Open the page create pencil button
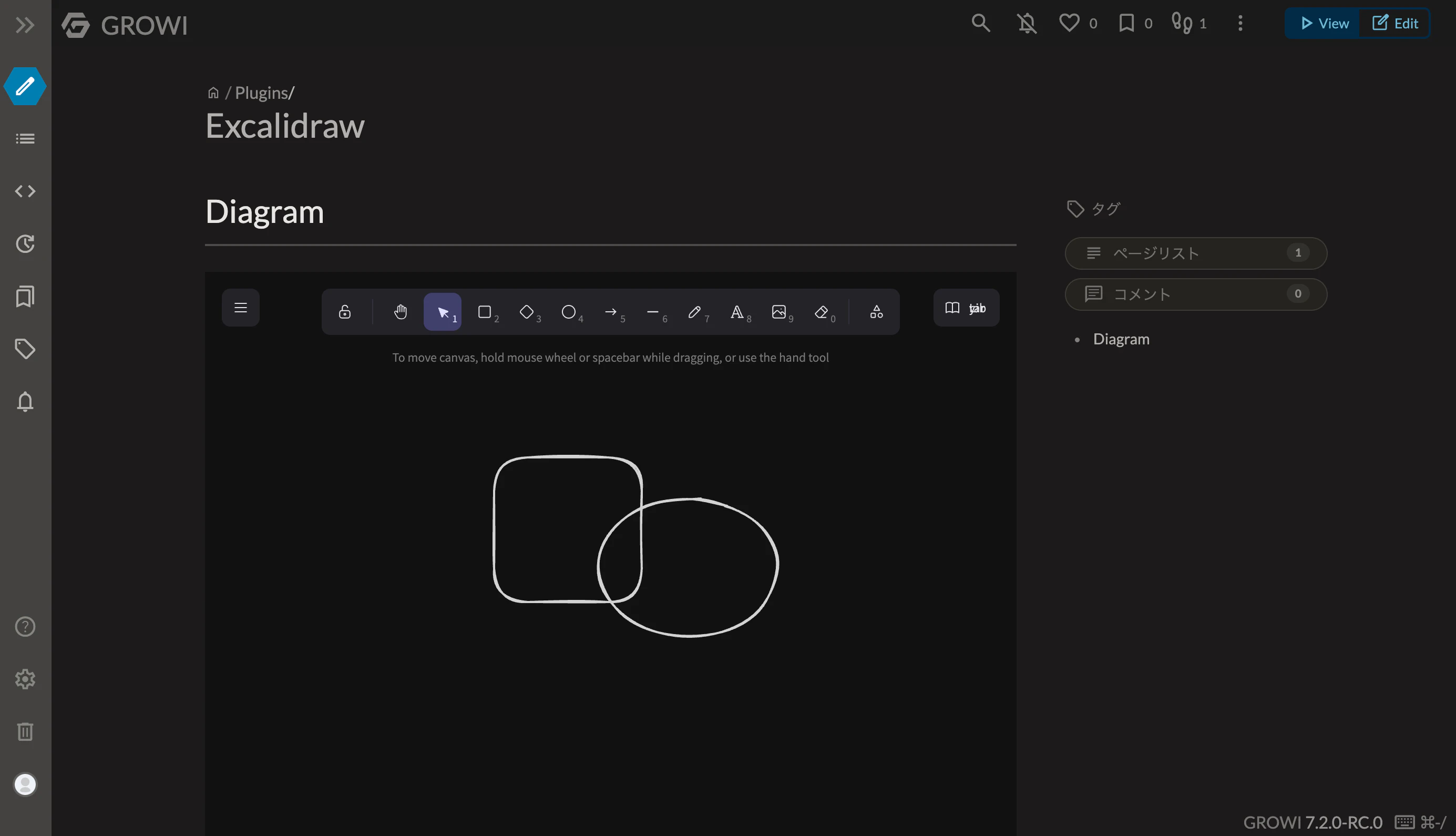 click(x=25, y=86)
